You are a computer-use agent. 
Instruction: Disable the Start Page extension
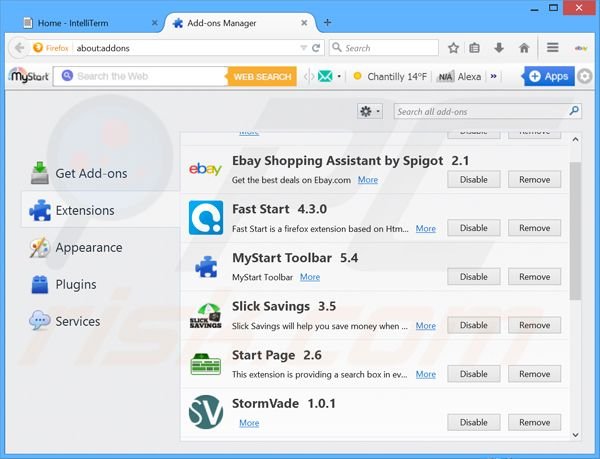474,374
